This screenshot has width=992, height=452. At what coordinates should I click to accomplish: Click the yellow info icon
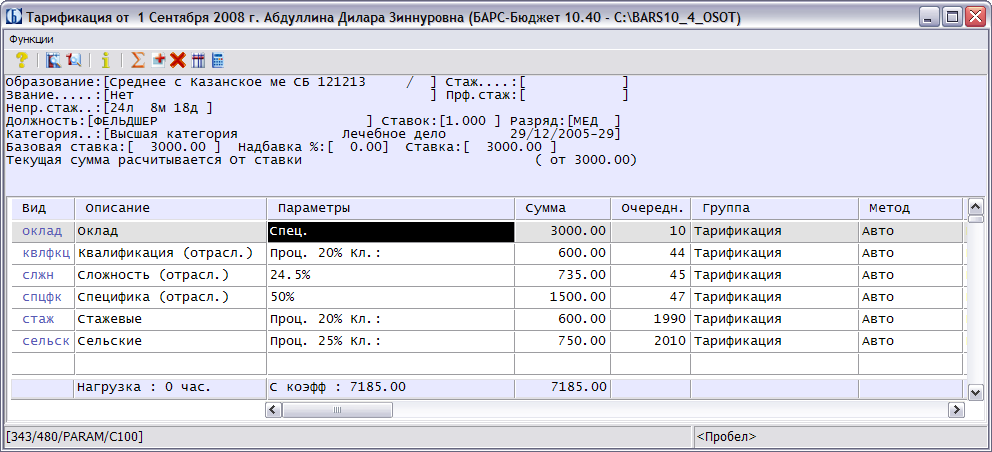coord(105,60)
